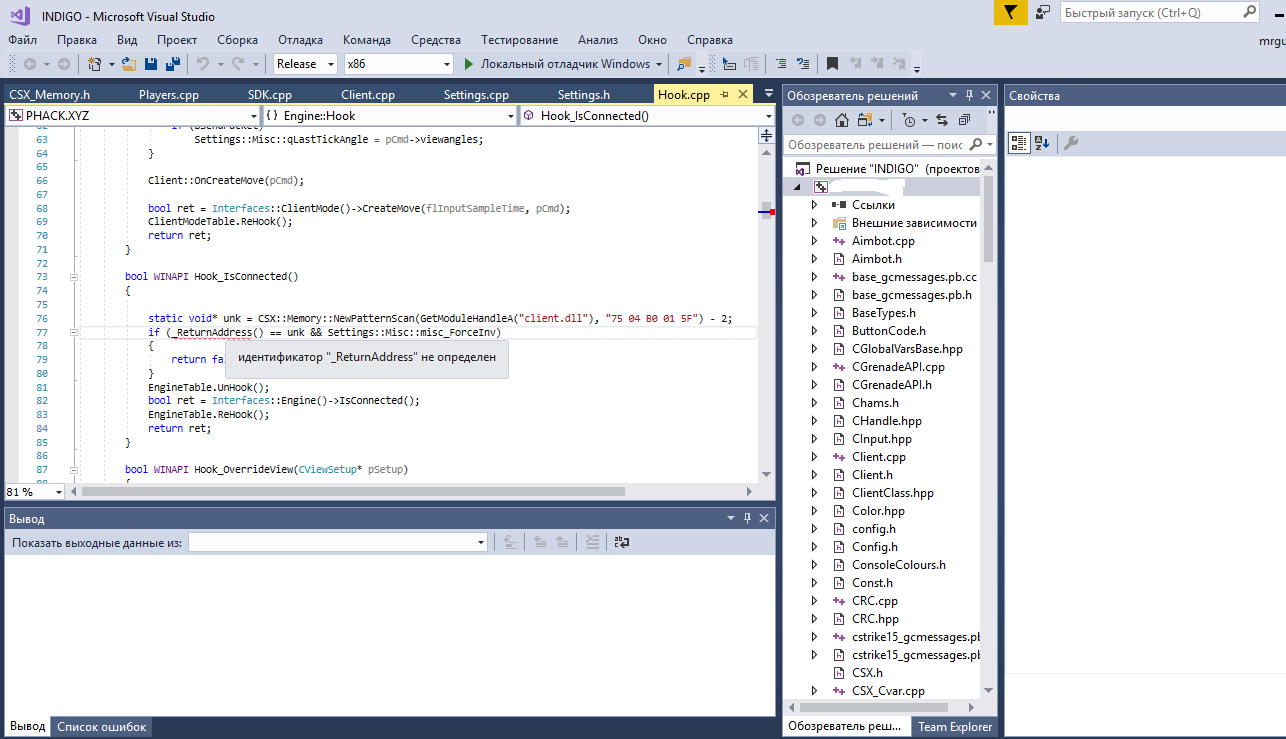Click Solutions and Folders view switch icon
Image resolution: width=1286 pixels, height=739 pixels.
click(x=864, y=120)
